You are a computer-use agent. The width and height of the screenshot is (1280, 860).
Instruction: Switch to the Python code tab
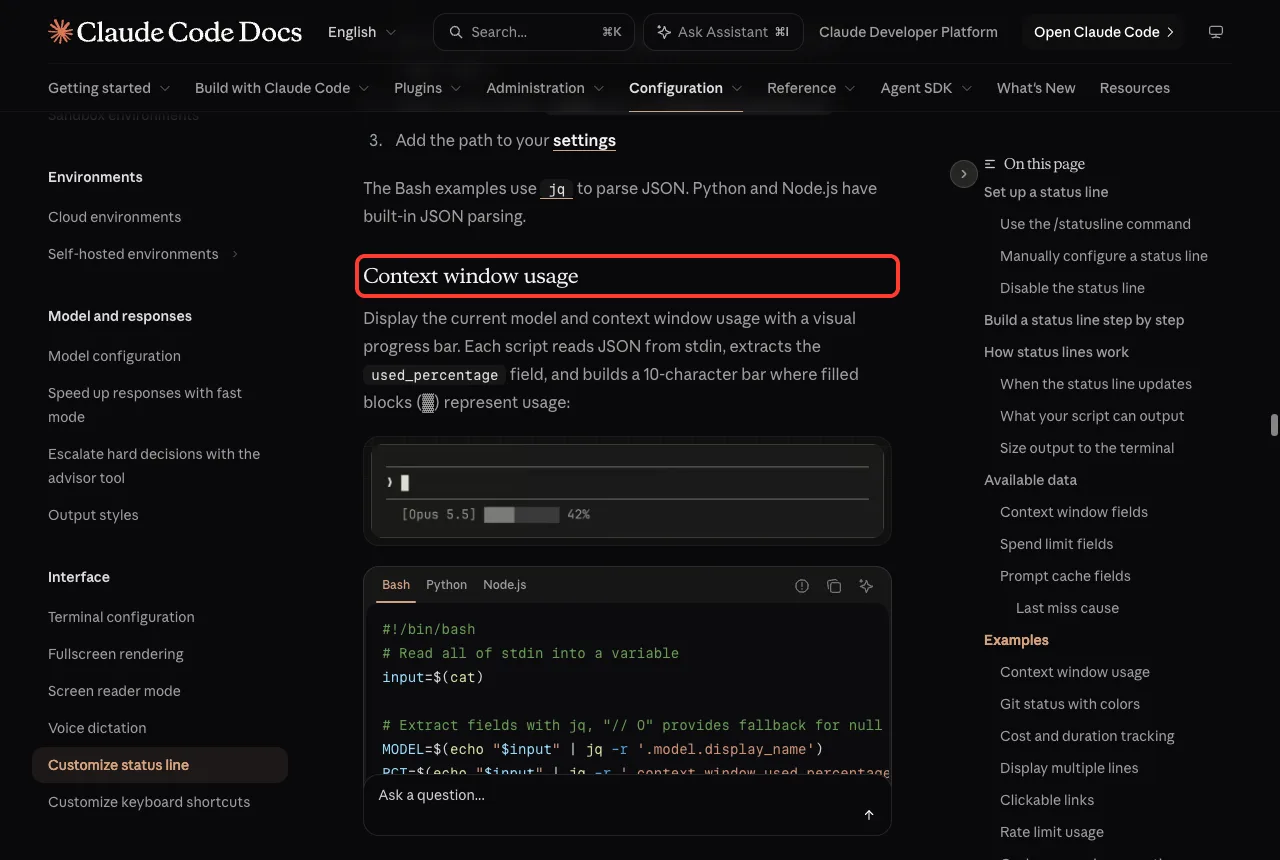pyautogui.click(x=446, y=585)
